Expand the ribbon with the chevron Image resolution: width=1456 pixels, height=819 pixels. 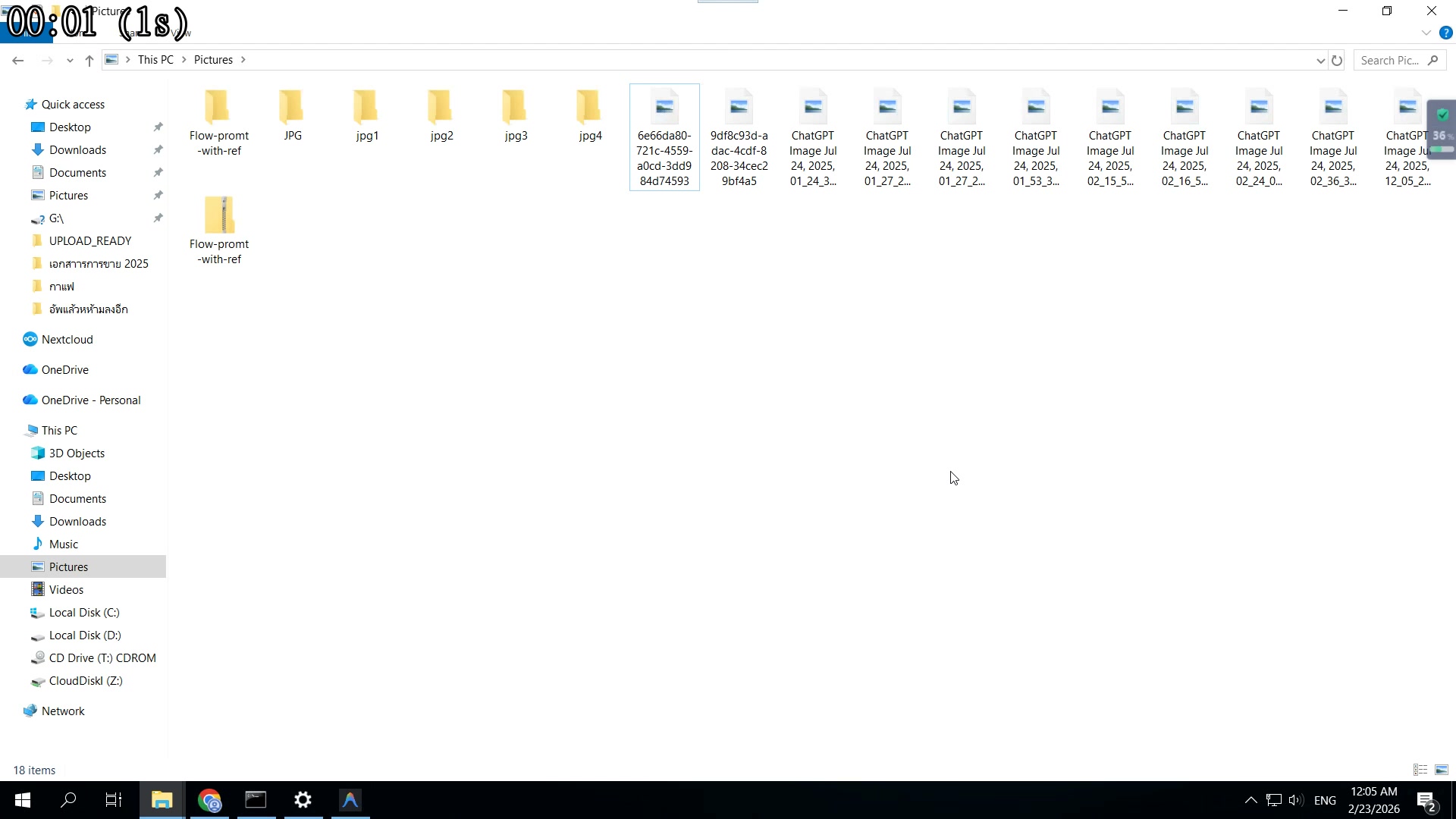click(x=1426, y=33)
